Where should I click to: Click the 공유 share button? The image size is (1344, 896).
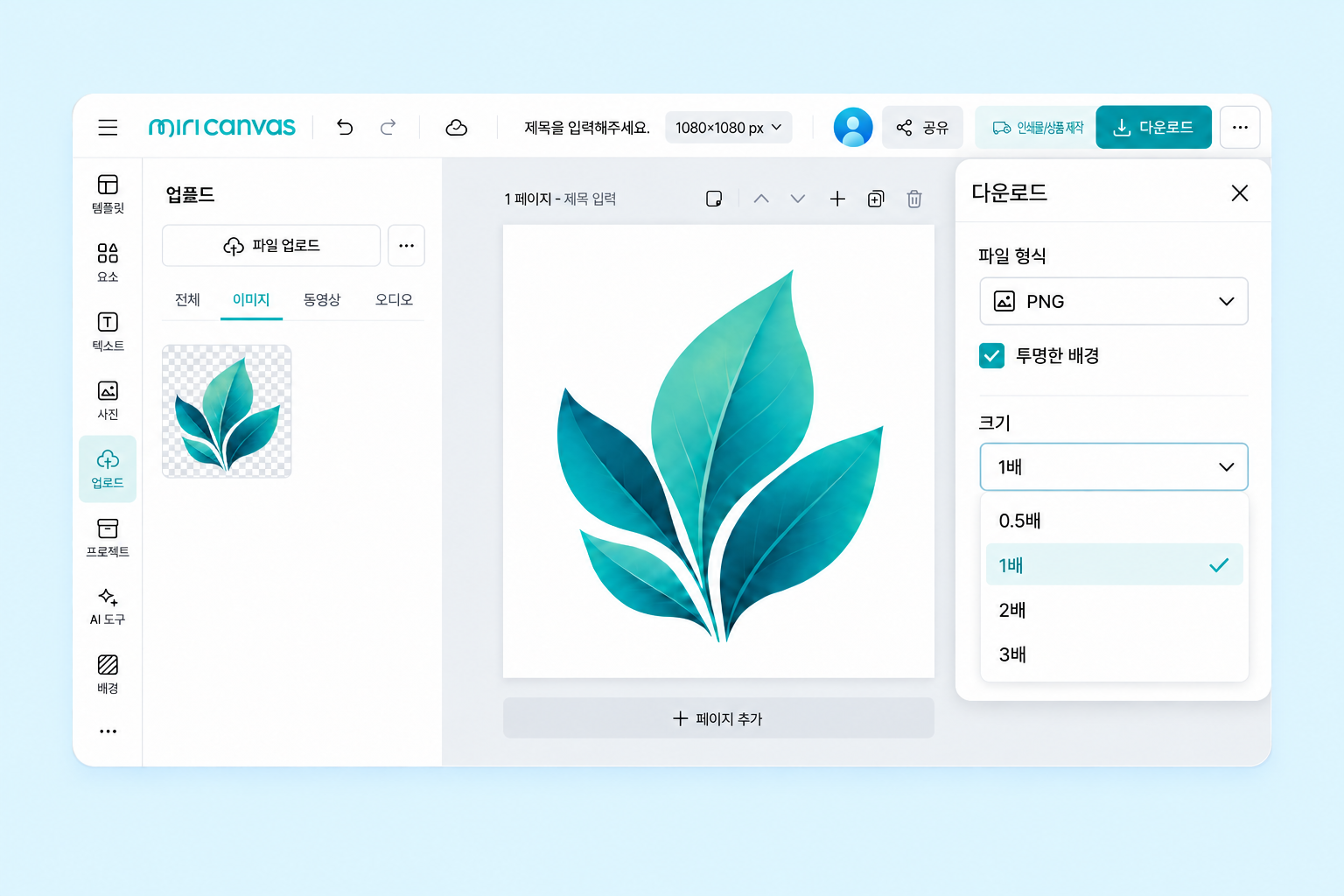click(x=922, y=128)
